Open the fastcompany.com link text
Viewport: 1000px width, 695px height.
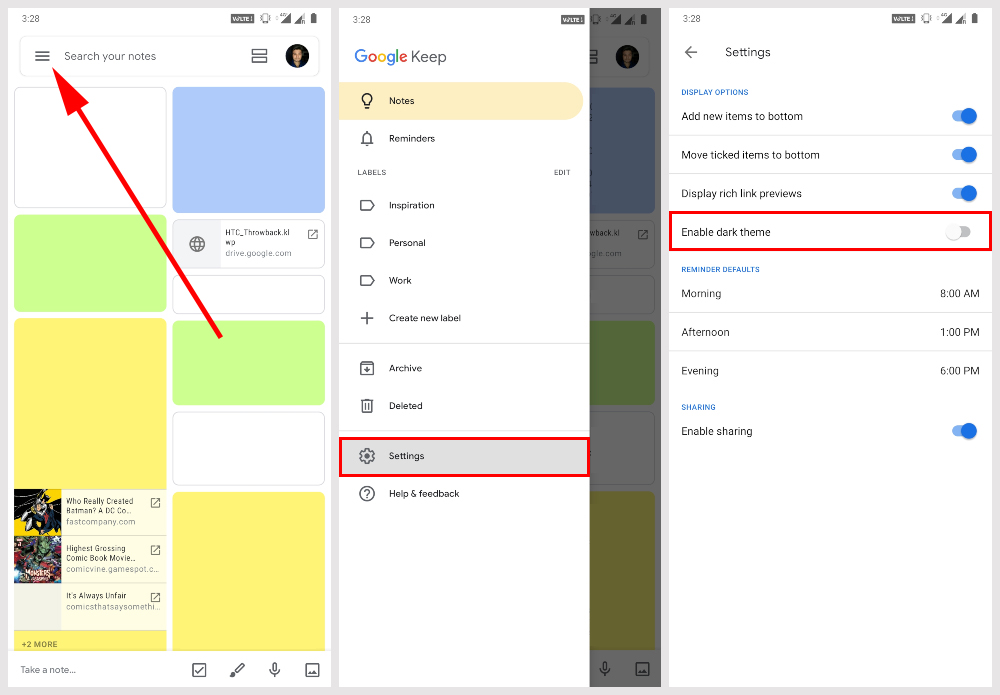coord(101,522)
